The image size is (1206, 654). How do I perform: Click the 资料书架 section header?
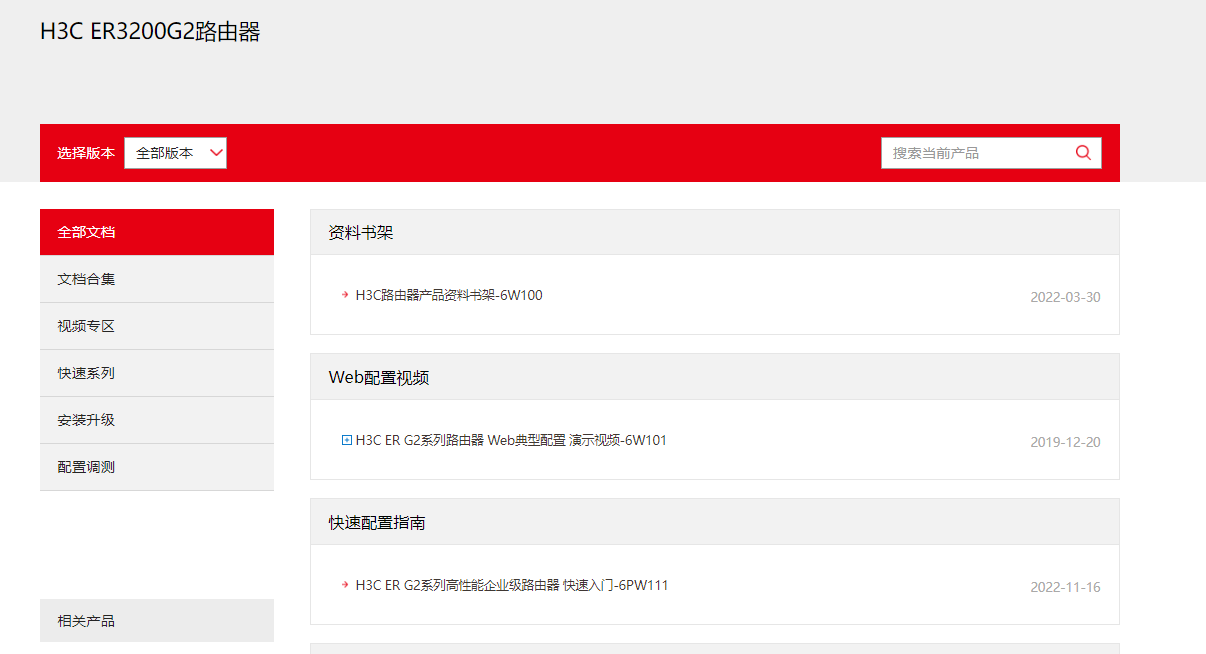tap(715, 232)
